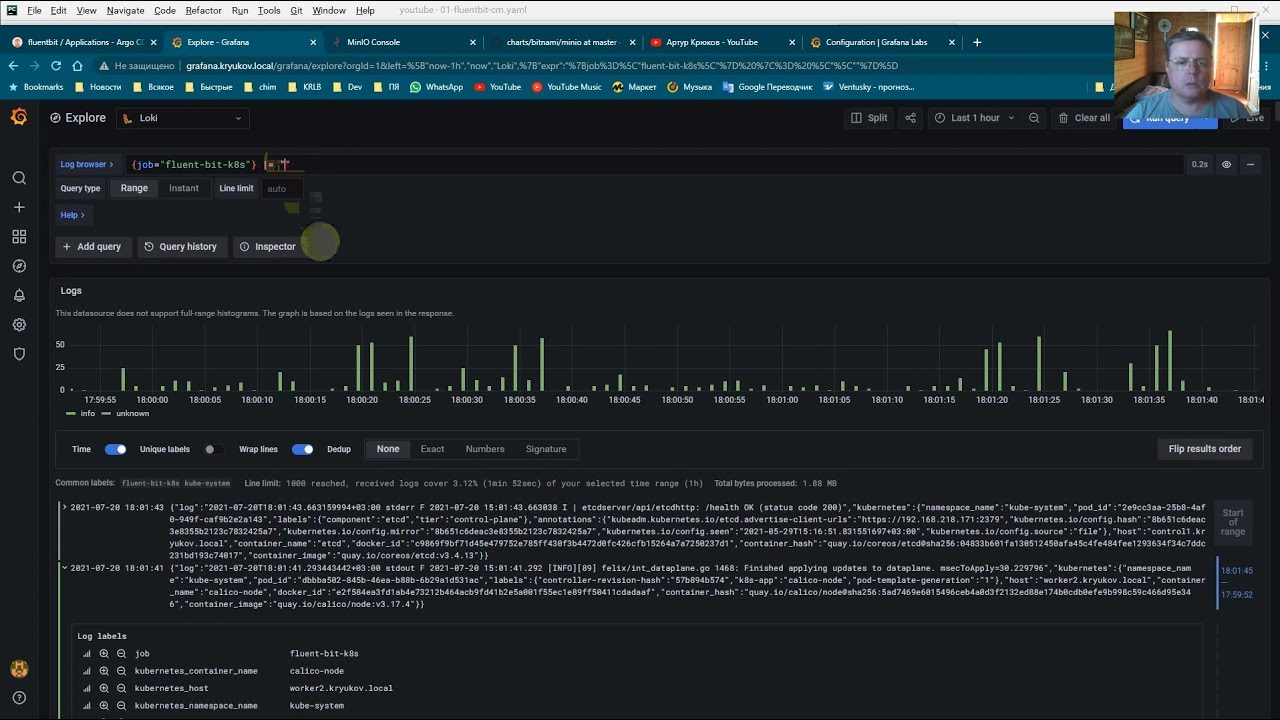Open the Configuration gear icon in sidebar
Image resolution: width=1280 pixels, height=720 pixels.
coord(19,325)
